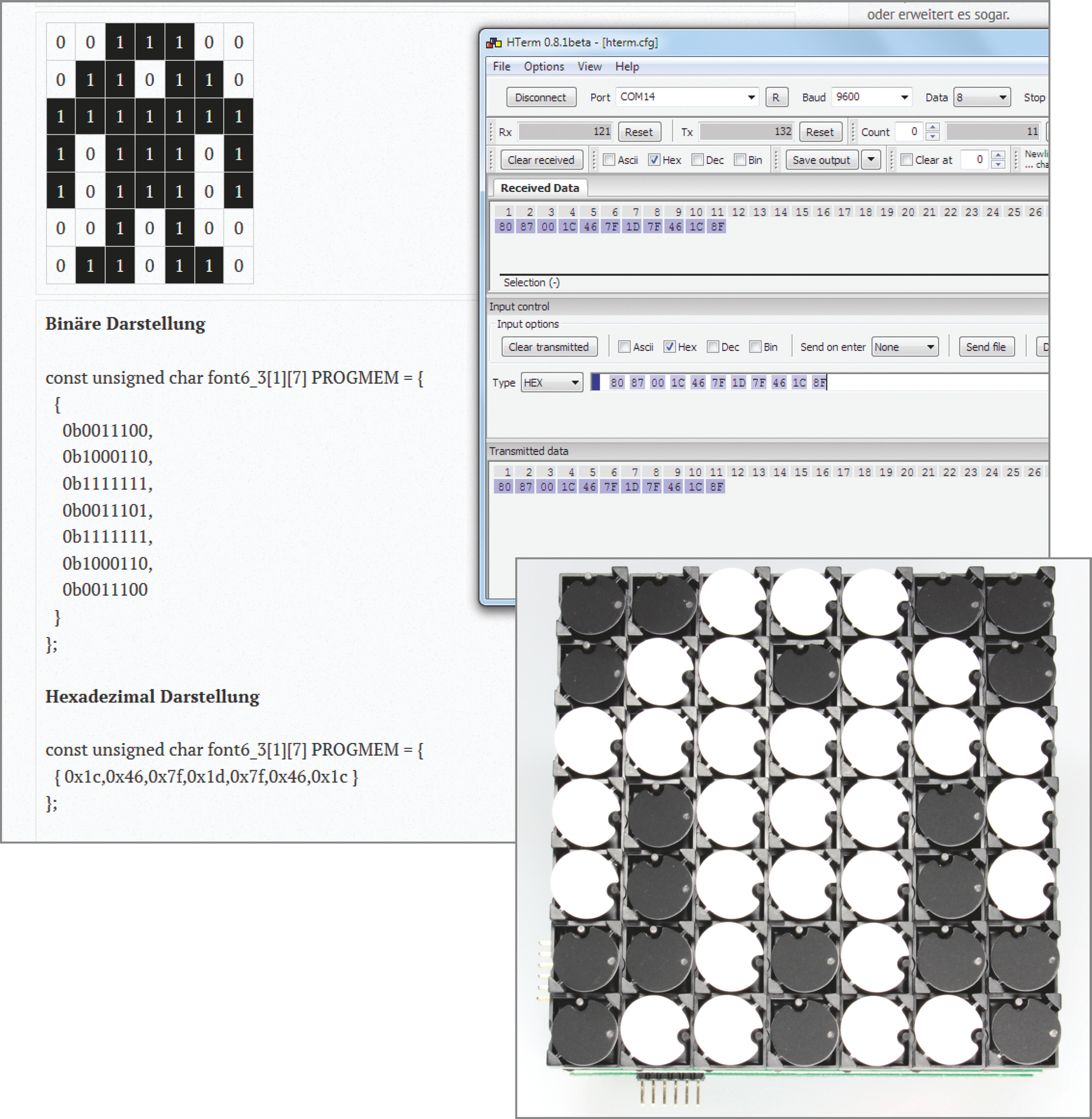
Task: Decrease Clear at value with down arrow
Action: [x=999, y=165]
